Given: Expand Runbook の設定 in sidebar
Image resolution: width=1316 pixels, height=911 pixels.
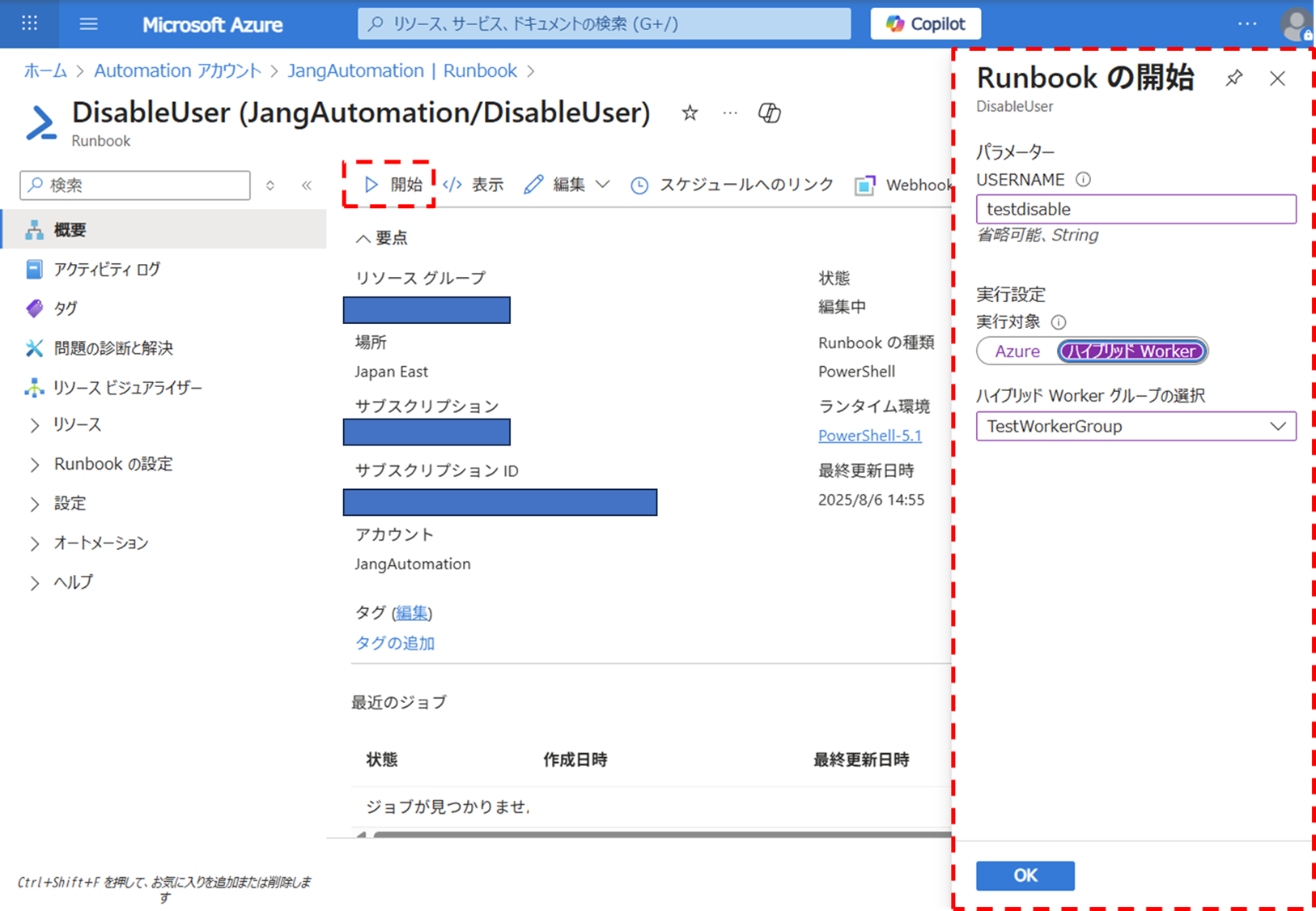Looking at the screenshot, I should tap(112, 463).
